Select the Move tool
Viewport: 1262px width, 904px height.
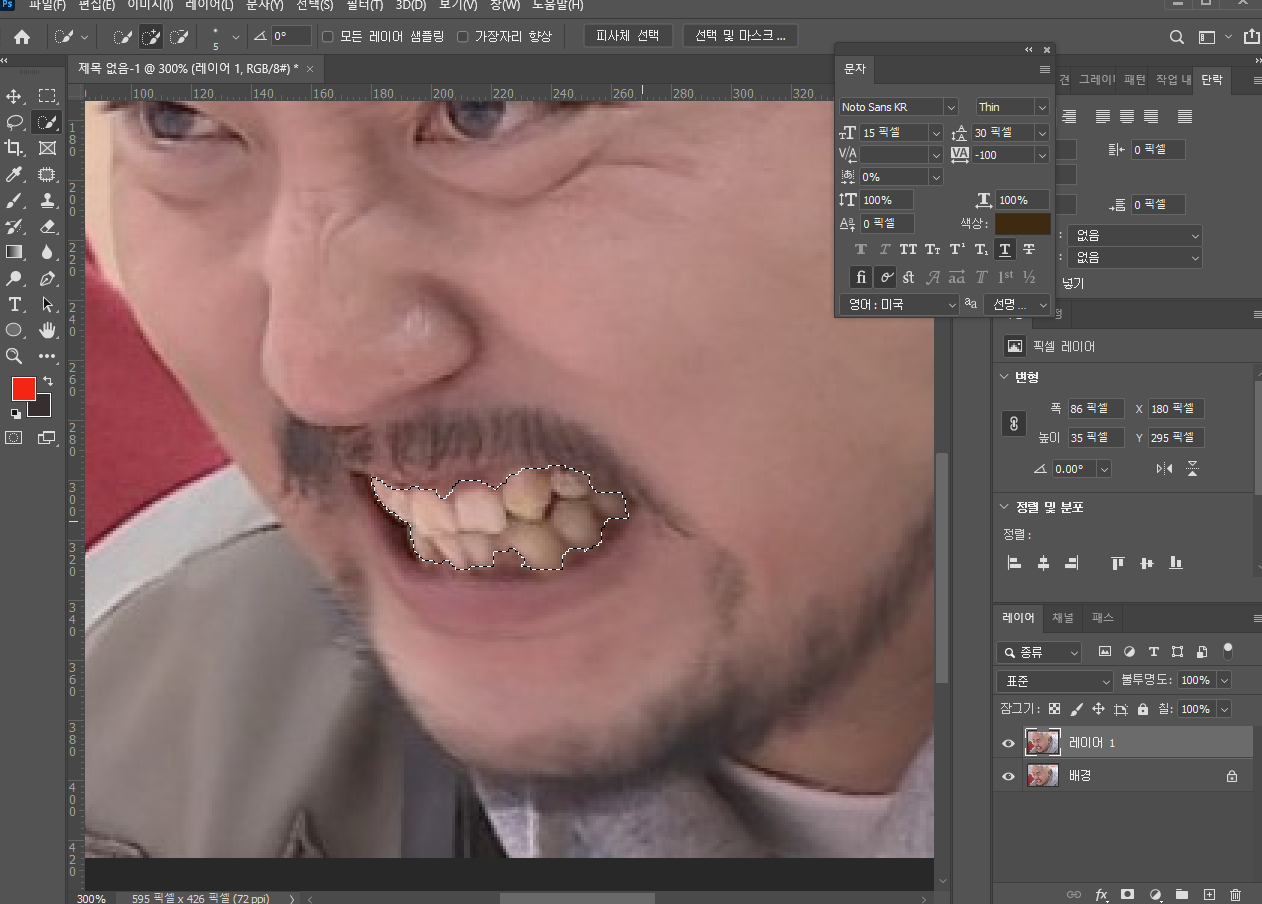coord(14,96)
